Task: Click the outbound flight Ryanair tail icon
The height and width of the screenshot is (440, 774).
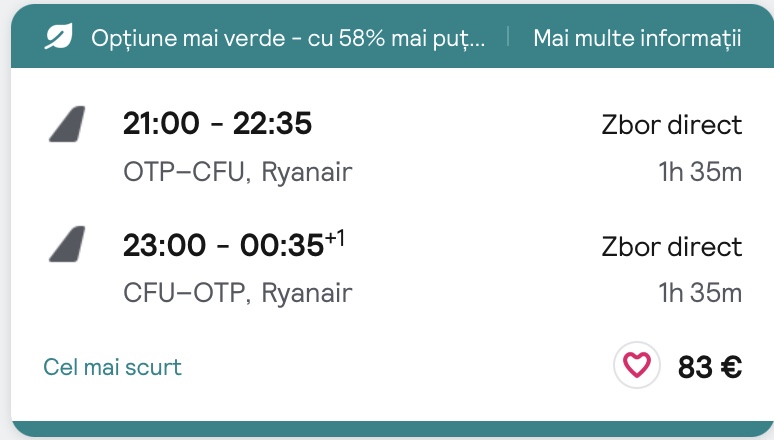Action: tap(67, 124)
